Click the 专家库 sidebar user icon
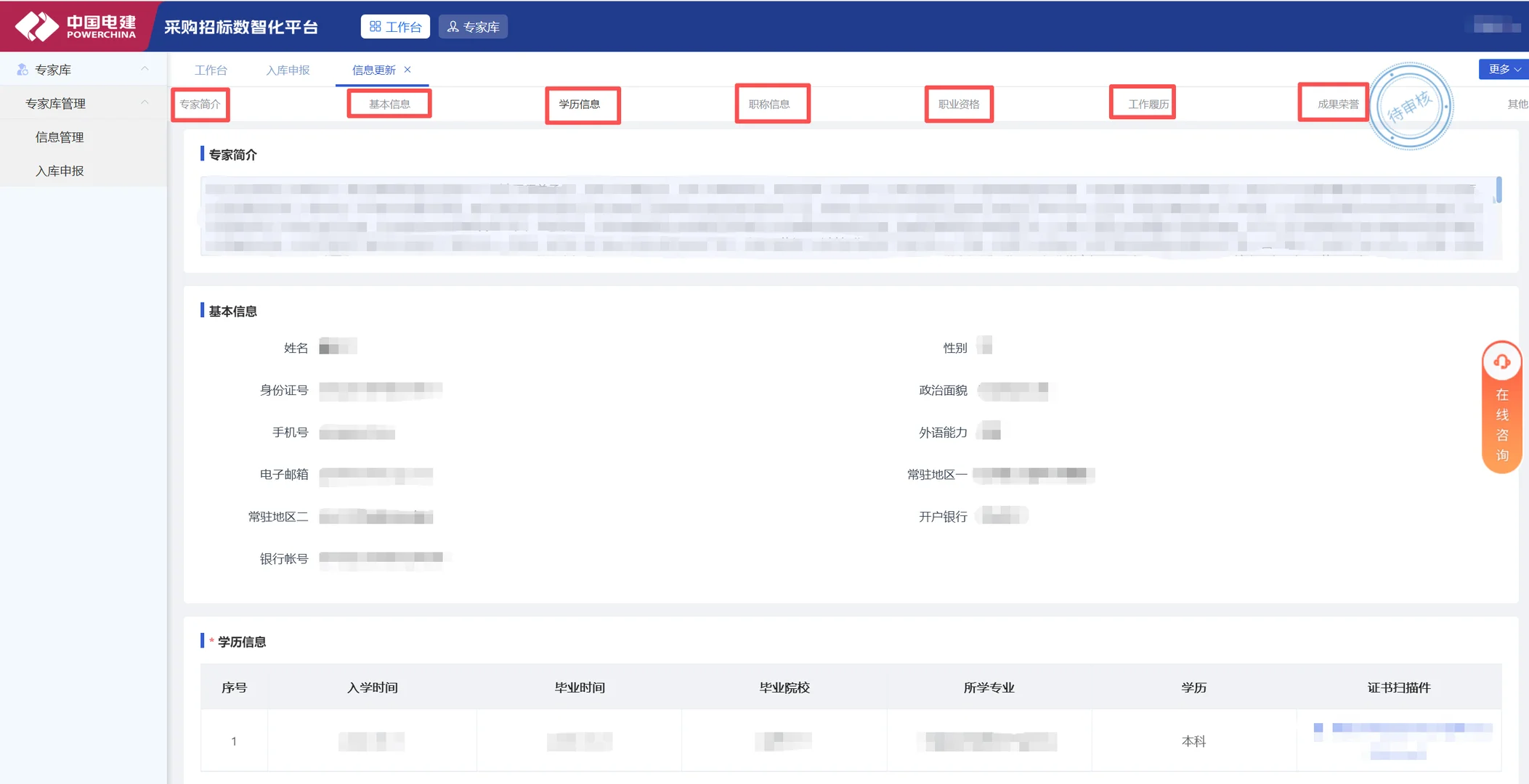 (x=23, y=70)
